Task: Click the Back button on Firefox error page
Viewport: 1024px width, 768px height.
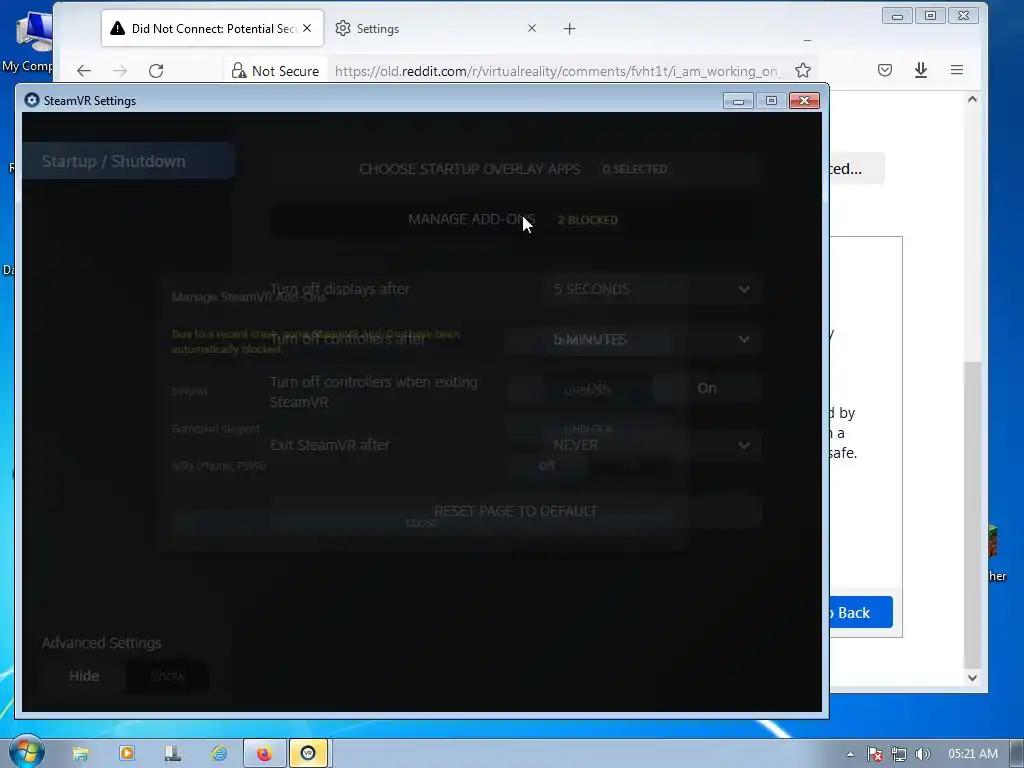Action: [x=861, y=613]
